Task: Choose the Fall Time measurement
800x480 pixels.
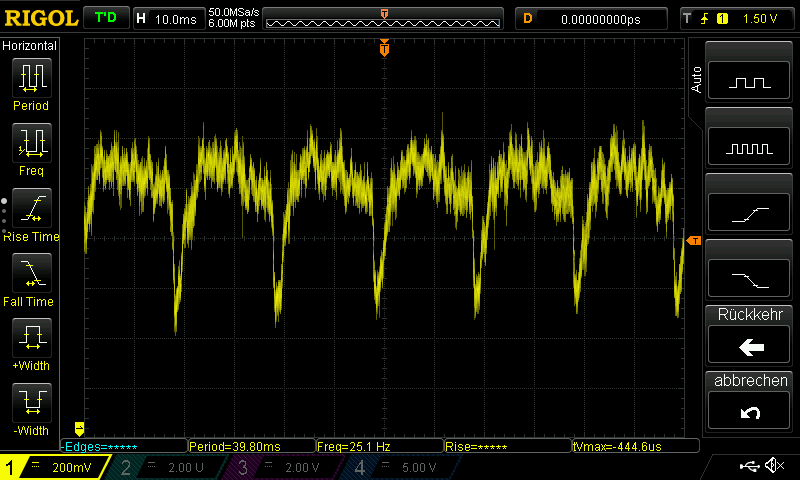Action: point(31,273)
